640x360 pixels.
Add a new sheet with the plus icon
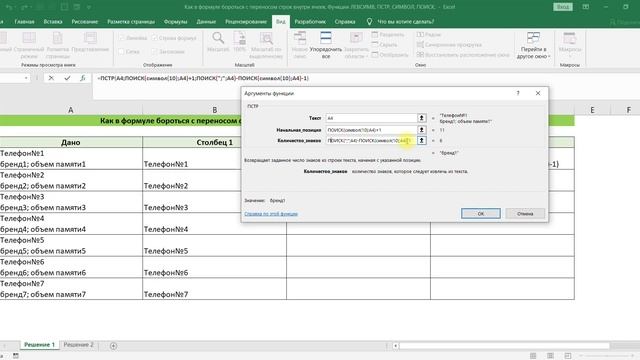point(113,346)
